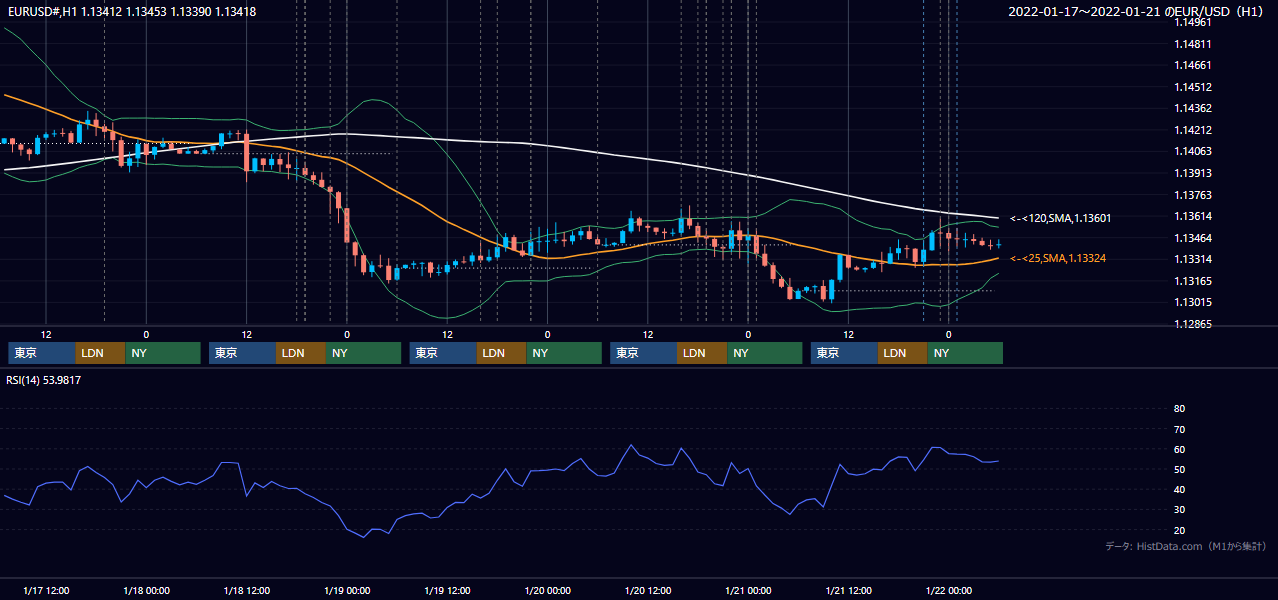The width and height of the screenshot is (1278, 600).
Task: Choose the 1.13015 price label
Action: pyautogui.click(x=1193, y=302)
